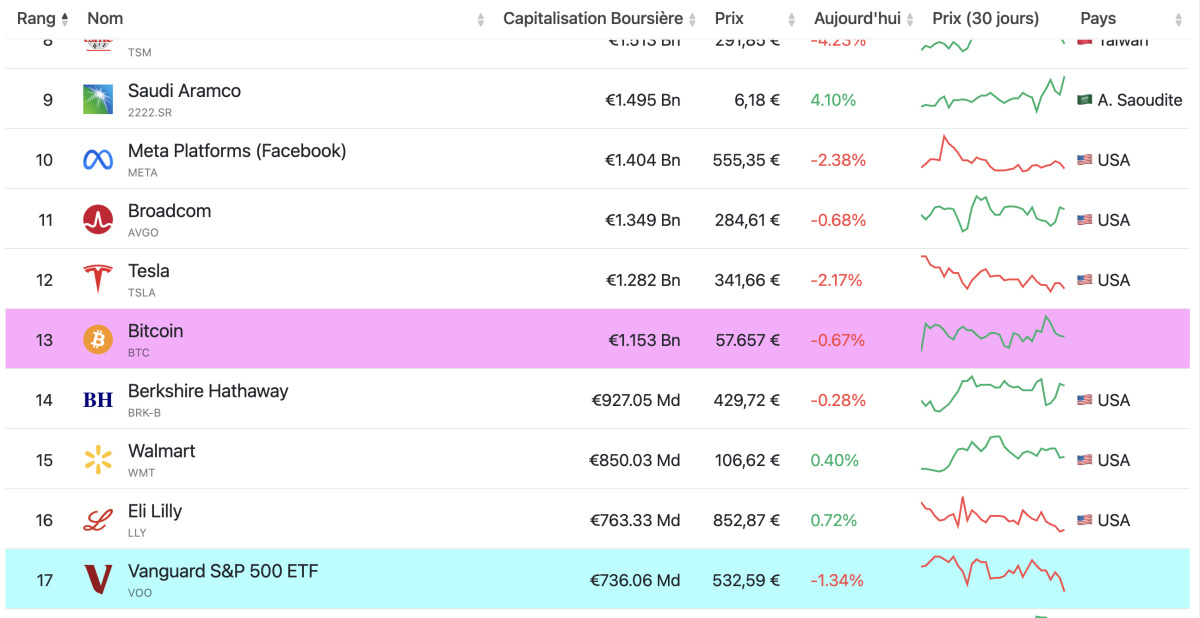
Task: Click the USA flag in the Walmart row
Action: point(1084,460)
